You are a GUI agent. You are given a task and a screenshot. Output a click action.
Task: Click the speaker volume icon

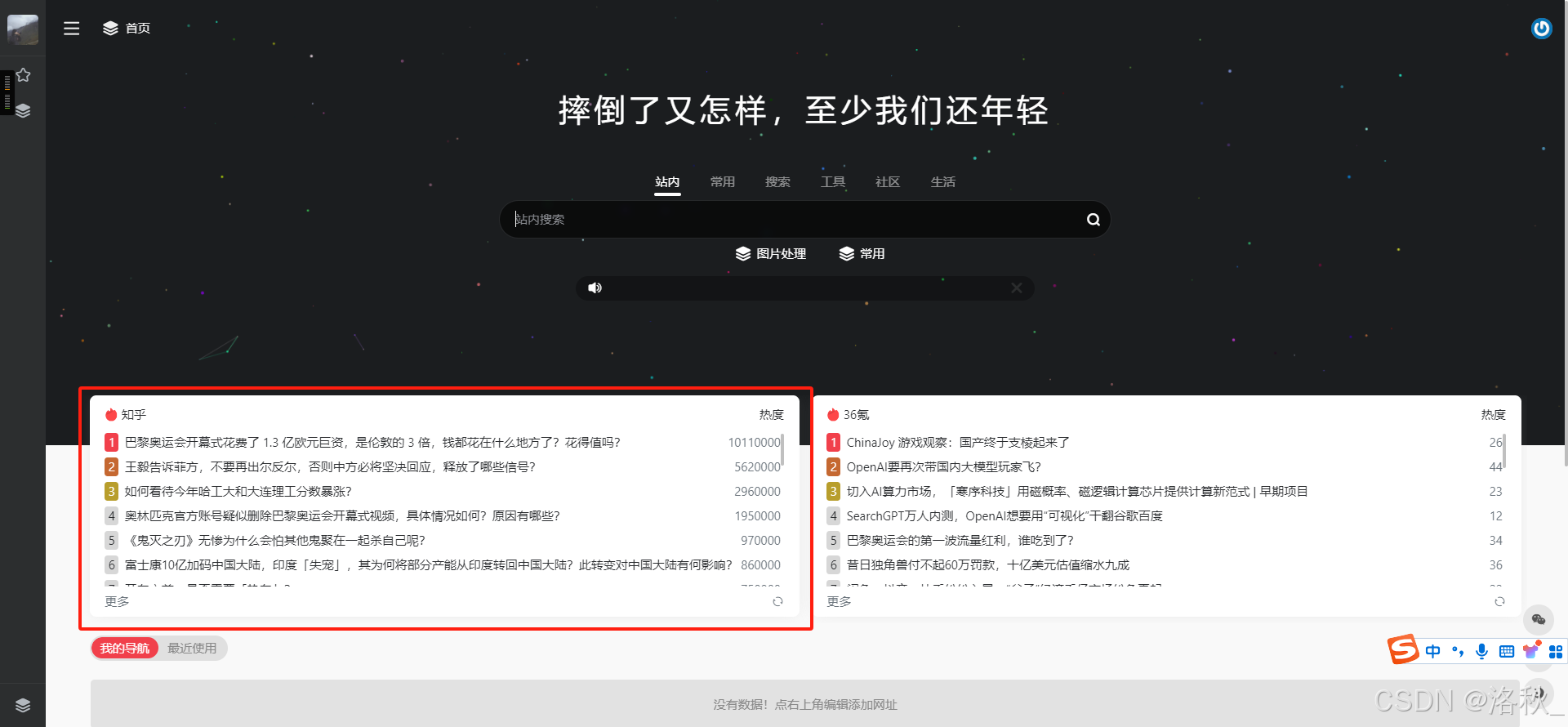click(595, 288)
